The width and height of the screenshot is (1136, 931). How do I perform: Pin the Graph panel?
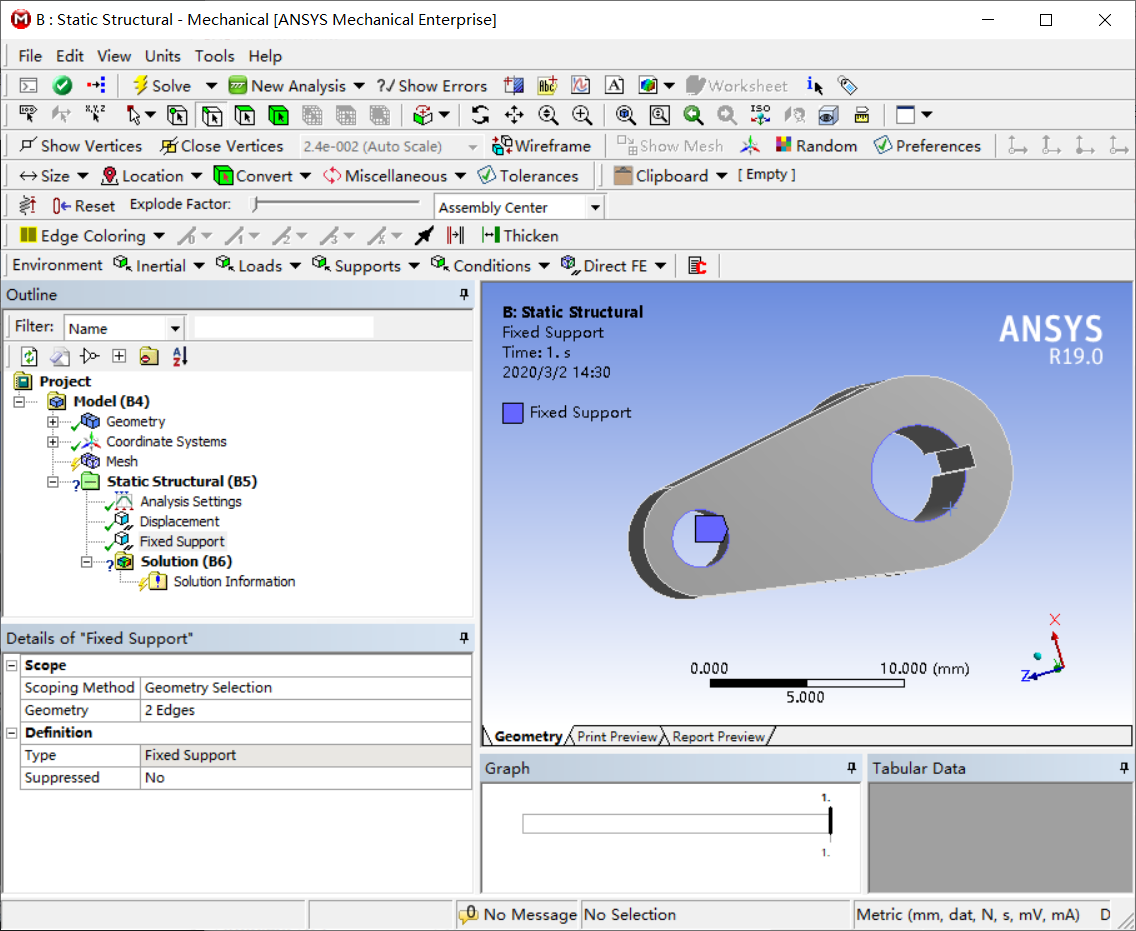[852, 767]
